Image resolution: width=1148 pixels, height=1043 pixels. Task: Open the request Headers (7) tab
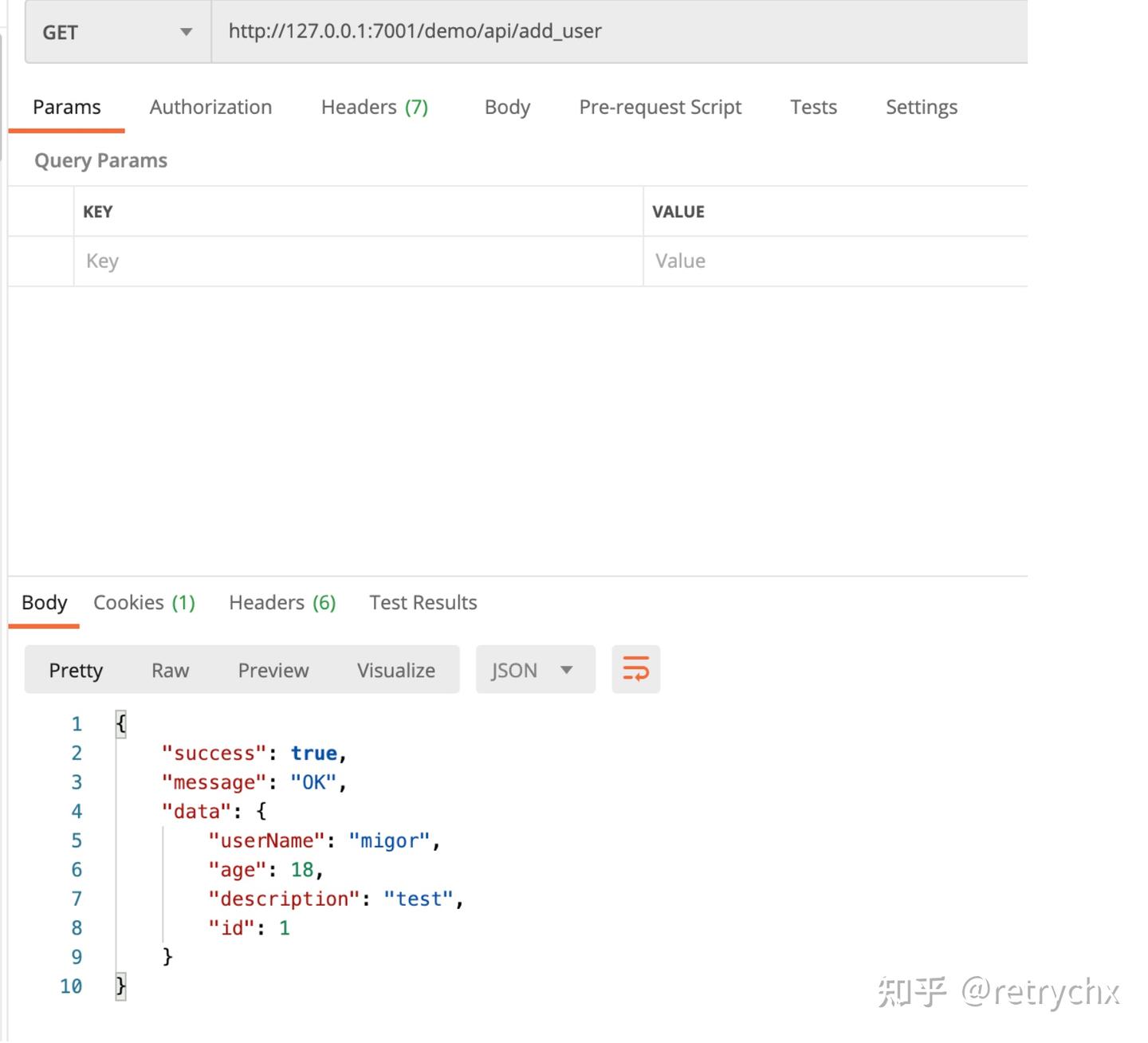click(374, 107)
